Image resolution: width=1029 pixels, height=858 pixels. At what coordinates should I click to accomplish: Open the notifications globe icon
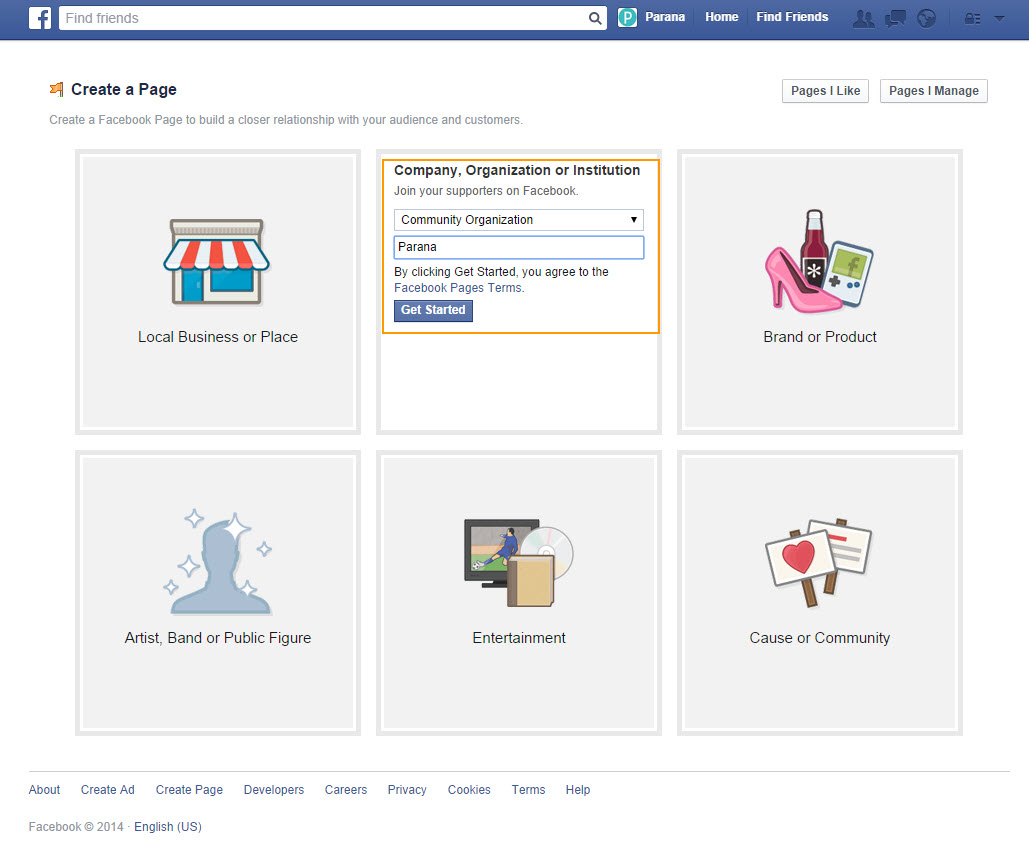pos(927,18)
